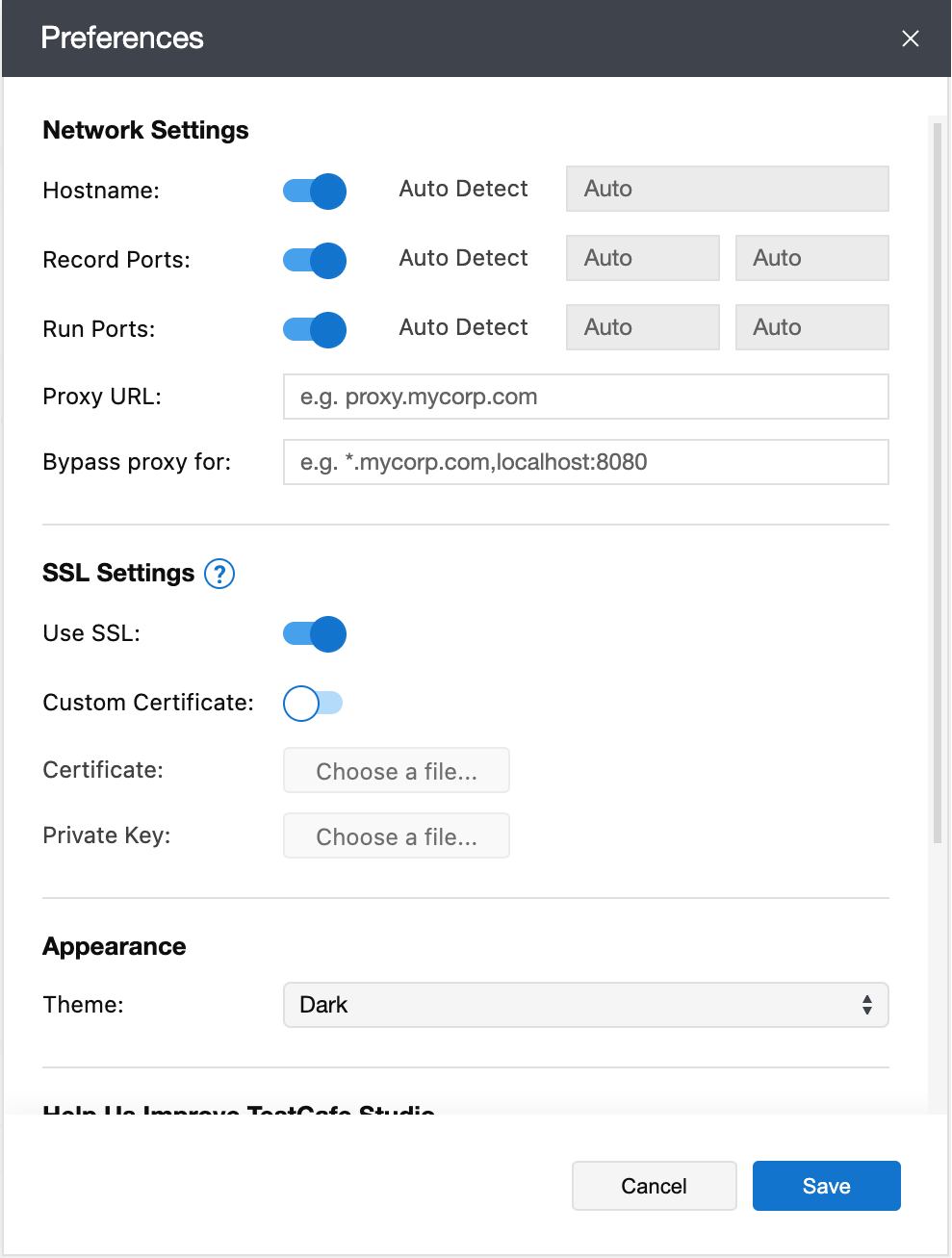The image size is (952, 1258).
Task: Choose a file for Private Key
Action: tap(396, 836)
